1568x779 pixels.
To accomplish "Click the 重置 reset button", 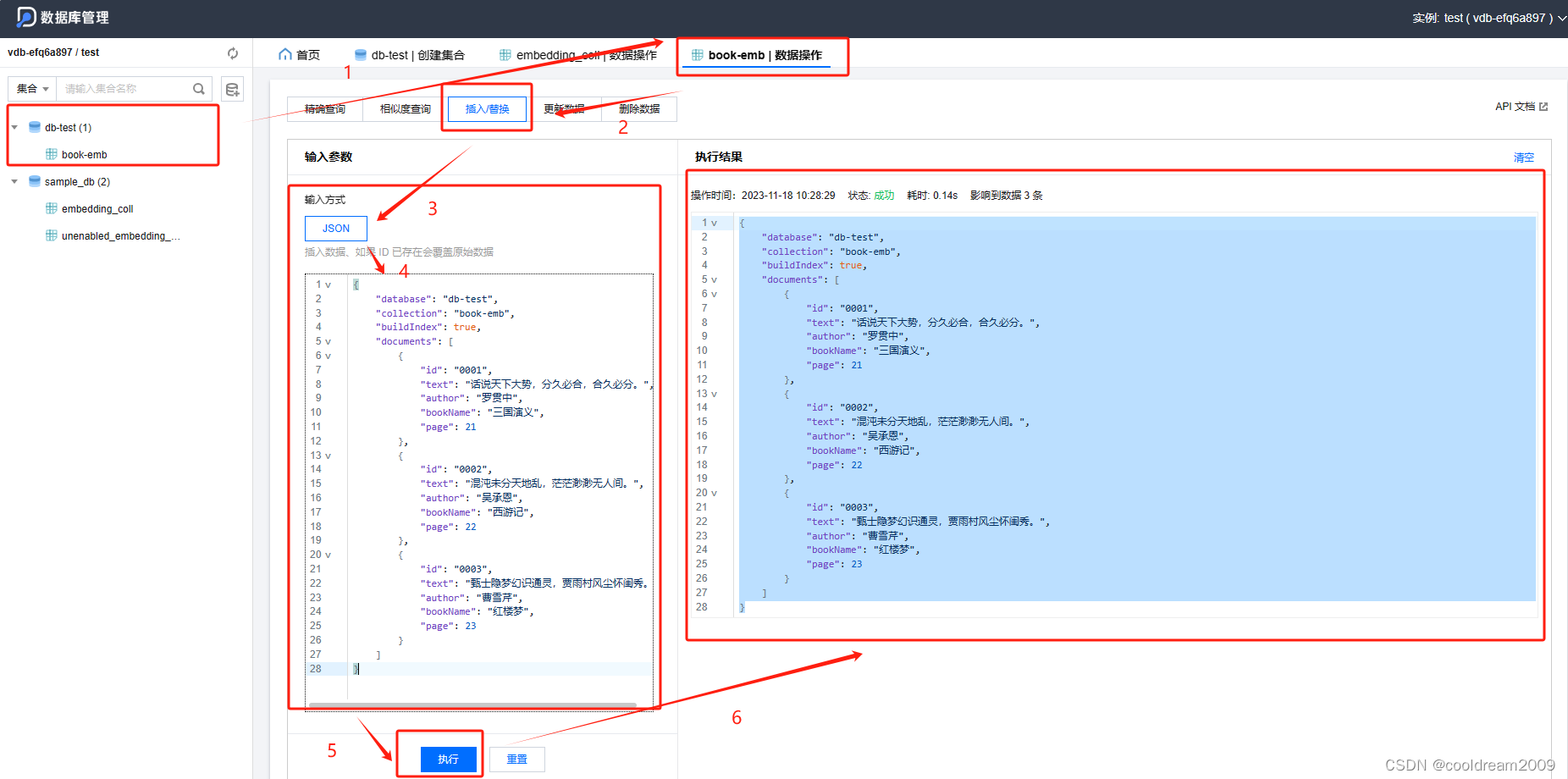I will tap(517, 759).
